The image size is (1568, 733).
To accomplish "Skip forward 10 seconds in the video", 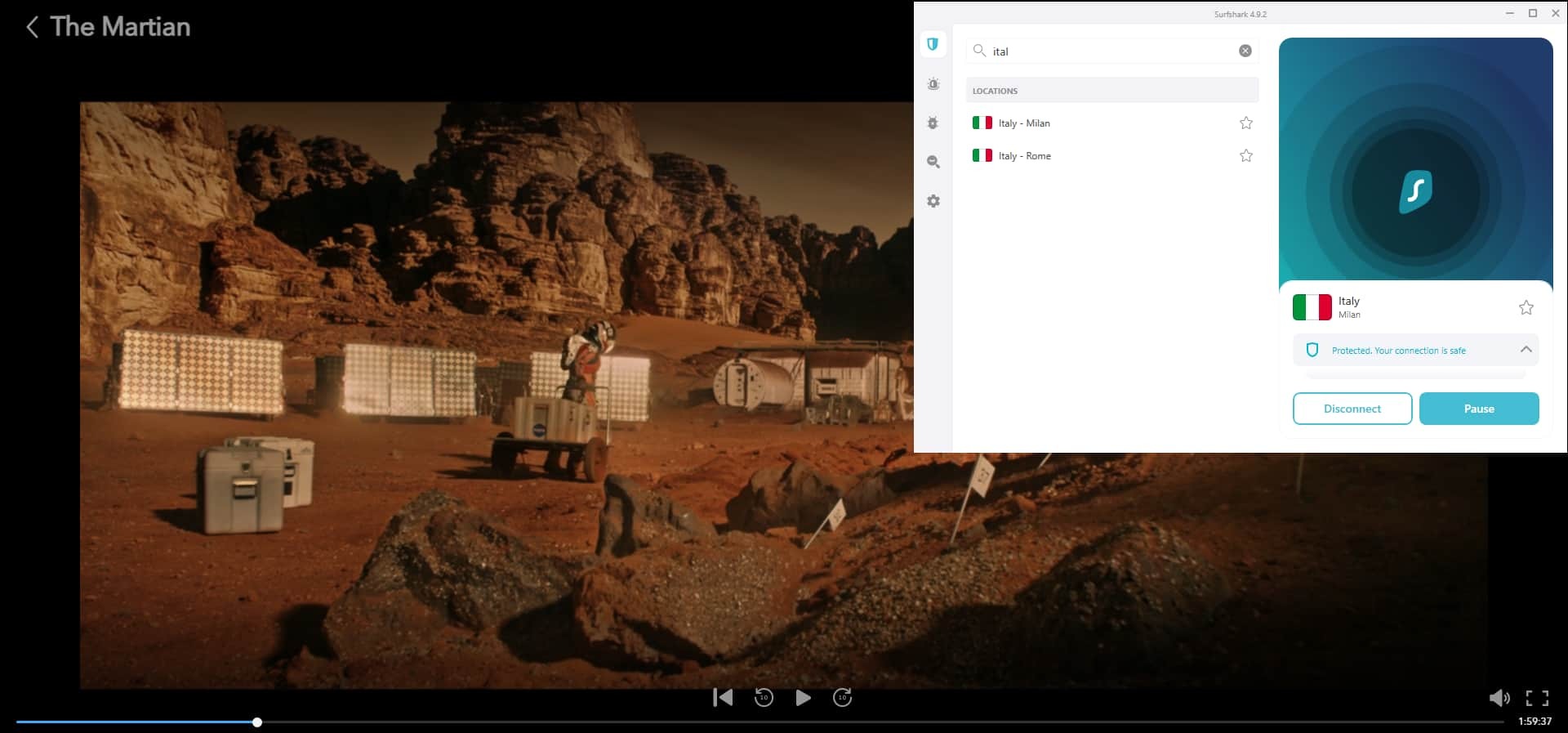I will [842, 697].
